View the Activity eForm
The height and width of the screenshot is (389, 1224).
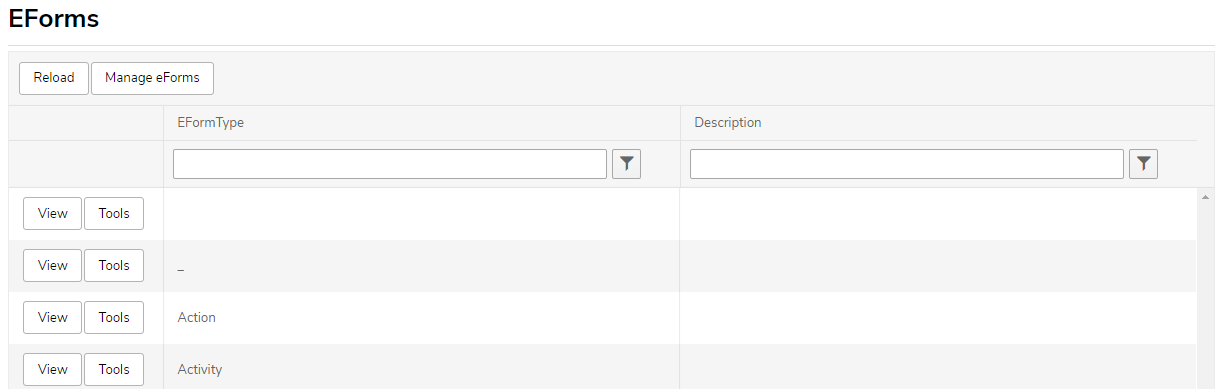tap(52, 370)
